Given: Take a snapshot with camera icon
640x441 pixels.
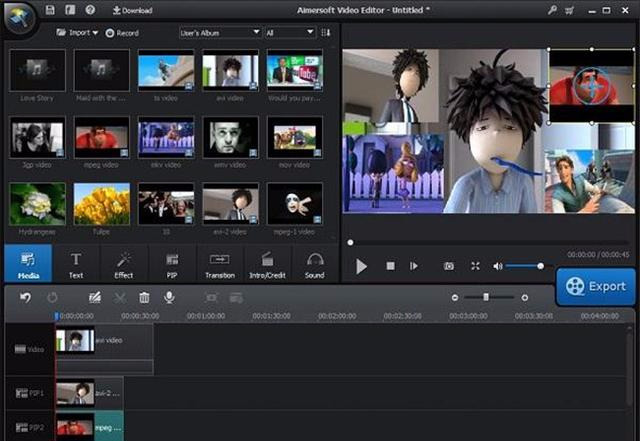Looking at the screenshot, I should click(449, 266).
